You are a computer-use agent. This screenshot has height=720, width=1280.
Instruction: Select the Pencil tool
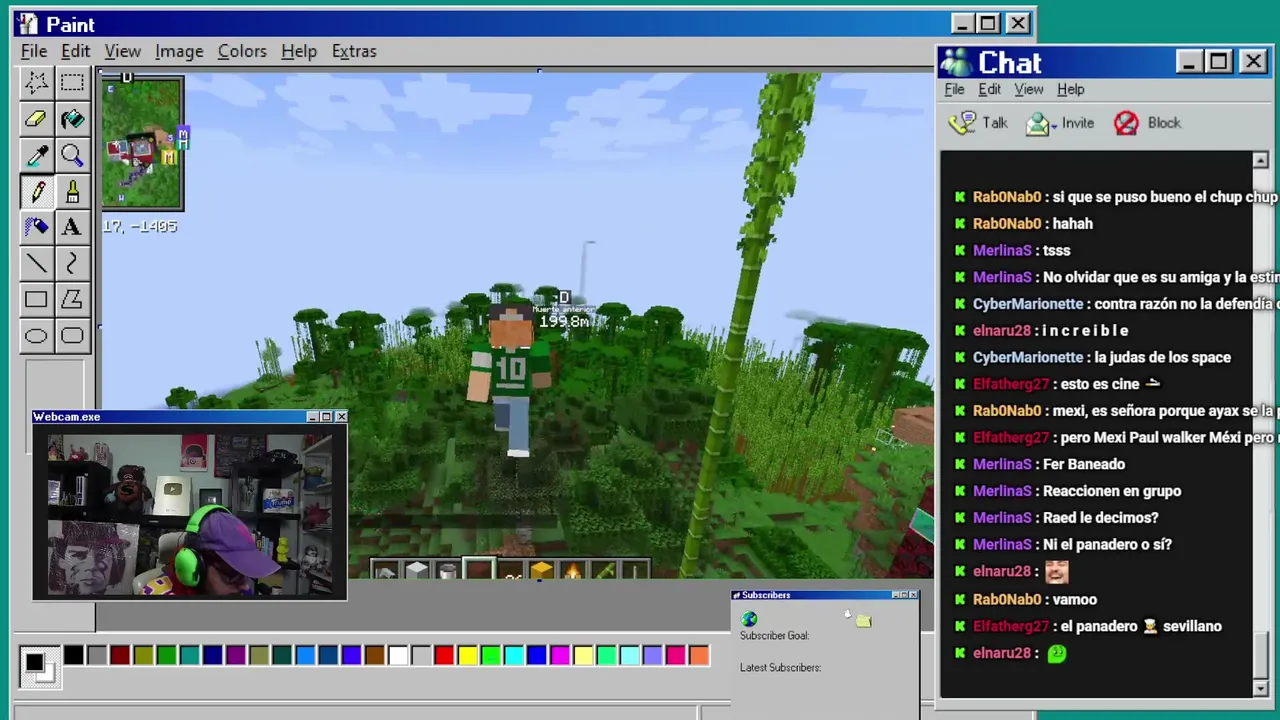tap(36, 191)
